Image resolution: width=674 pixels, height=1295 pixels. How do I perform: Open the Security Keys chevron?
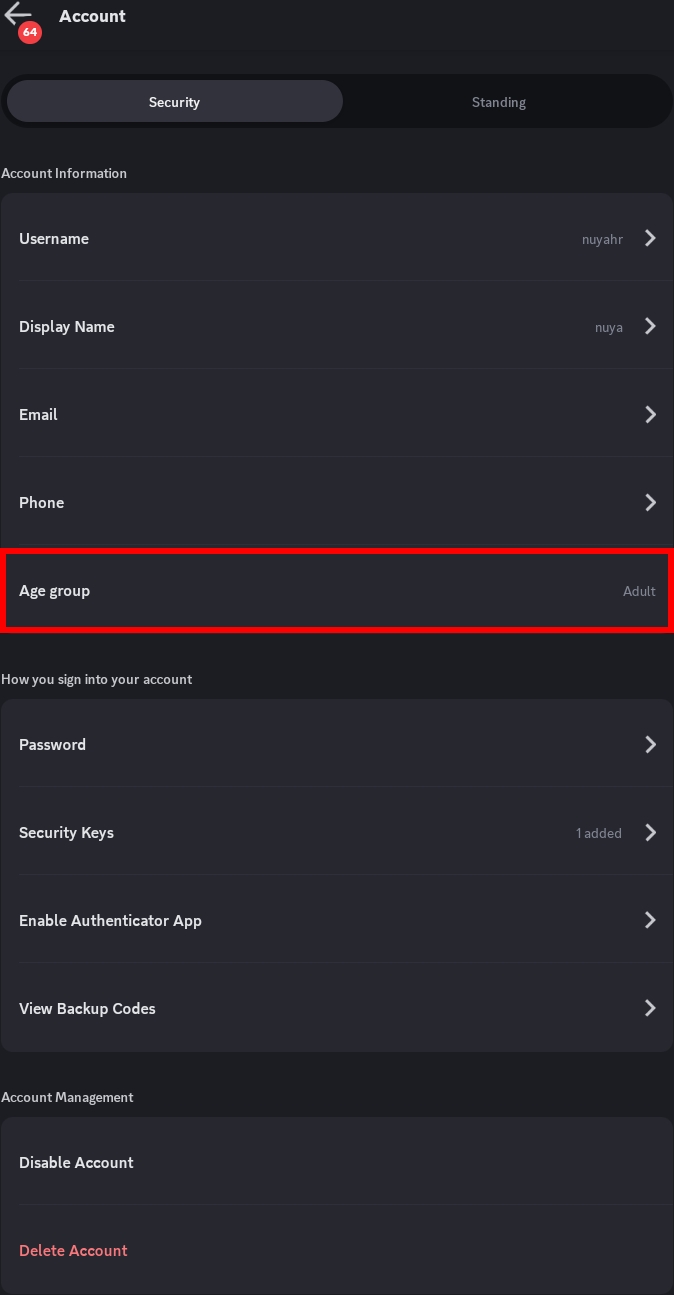tap(650, 832)
